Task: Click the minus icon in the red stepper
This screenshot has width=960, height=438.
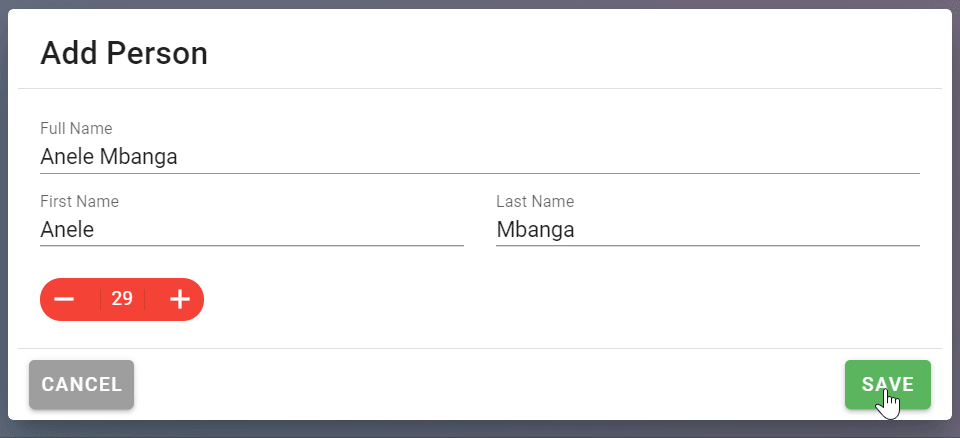Action: click(64, 299)
